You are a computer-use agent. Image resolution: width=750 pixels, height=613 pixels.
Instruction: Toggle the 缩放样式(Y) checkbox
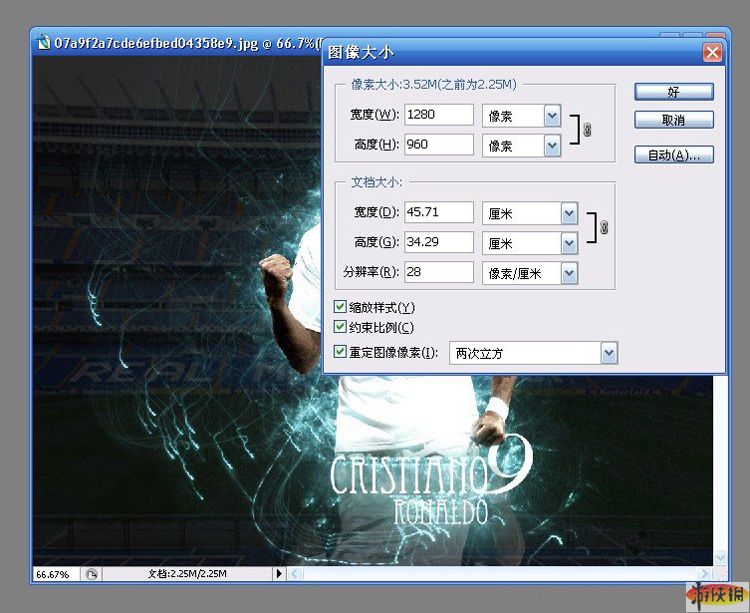pyautogui.click(x=340, y=306)
